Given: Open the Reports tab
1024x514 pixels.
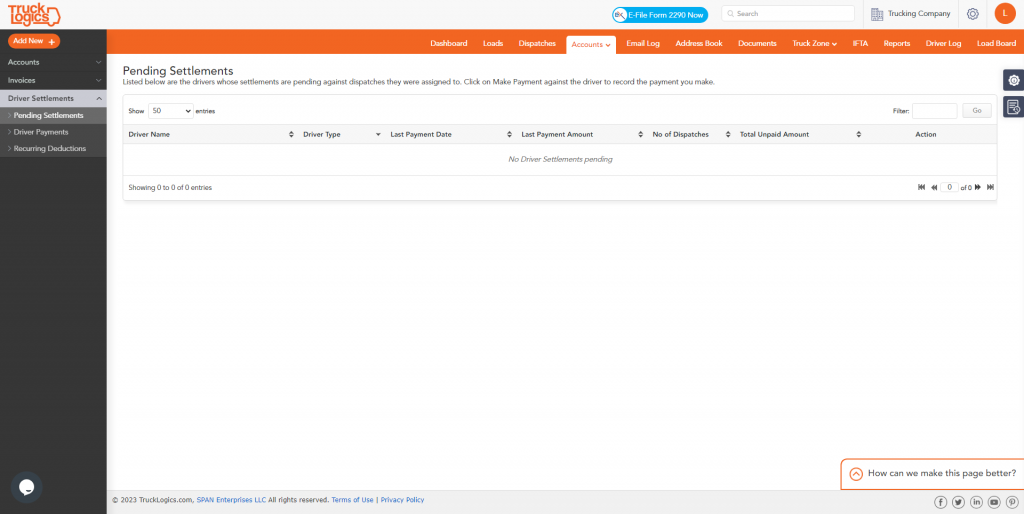Looking at the screenshot, I should 897,44.
